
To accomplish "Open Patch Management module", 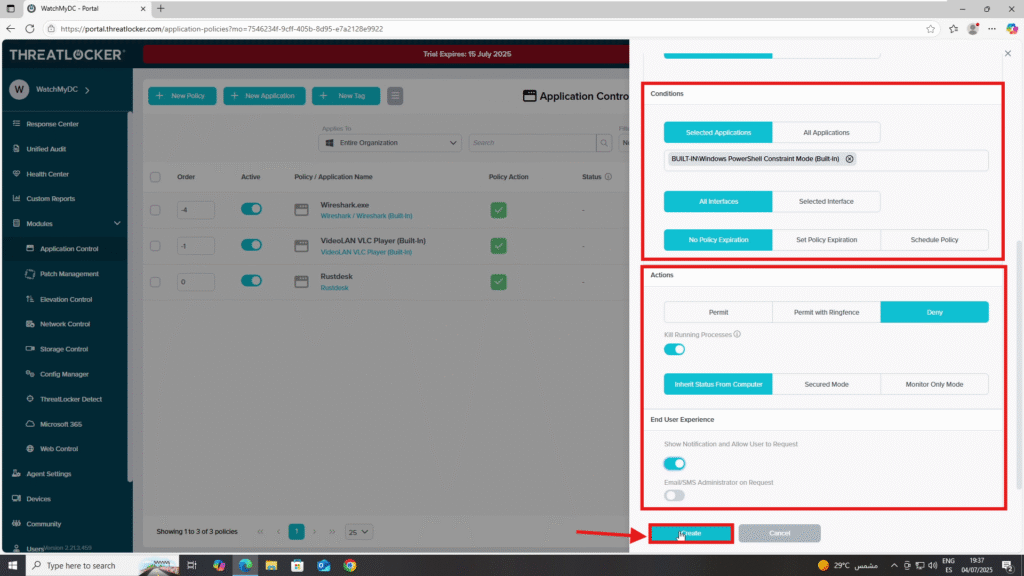I will 69,274.
